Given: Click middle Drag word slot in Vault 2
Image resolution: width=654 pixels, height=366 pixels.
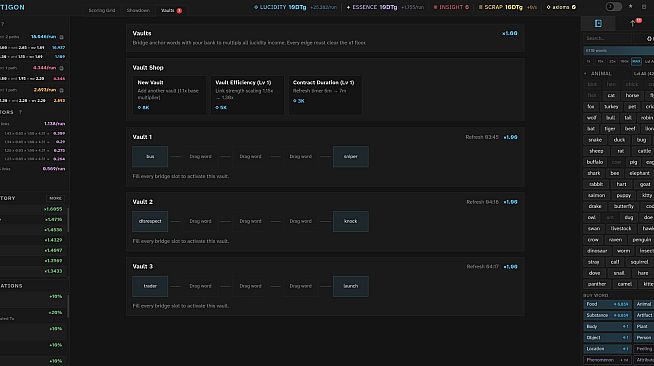Looking at the screenshot, I should [x=250, y=221].
